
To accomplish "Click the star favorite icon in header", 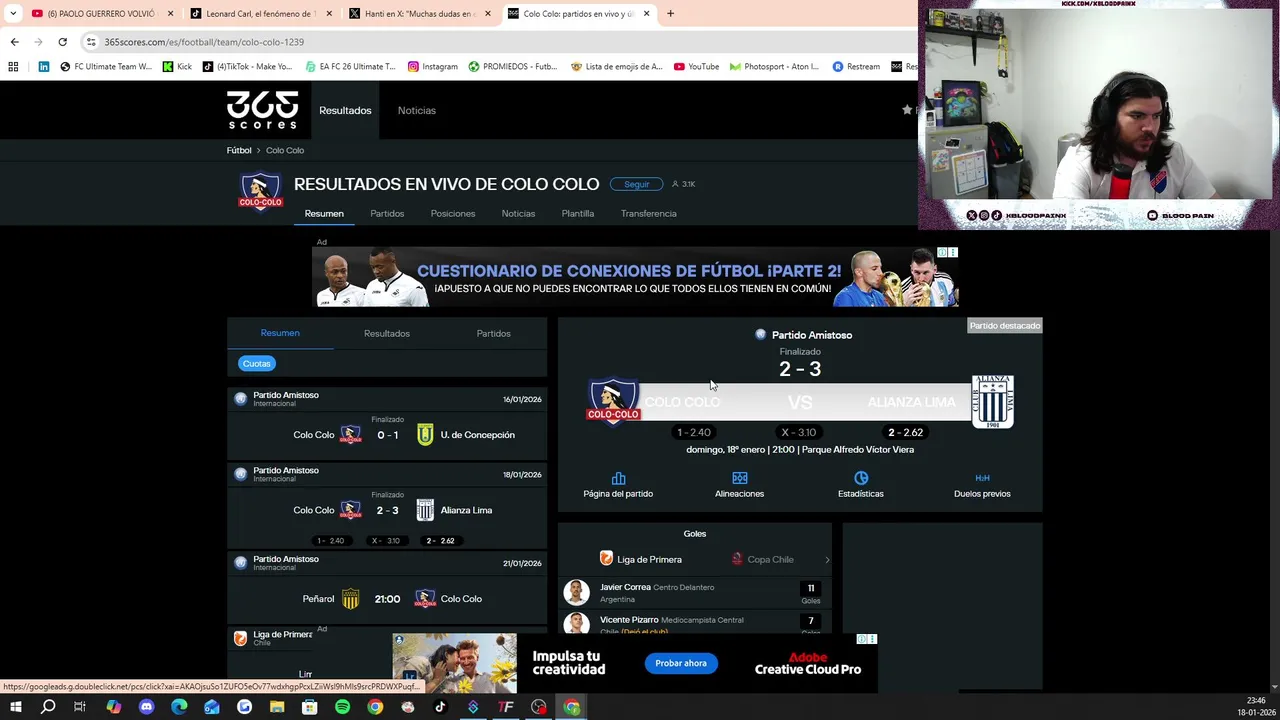I will (907, 110).
